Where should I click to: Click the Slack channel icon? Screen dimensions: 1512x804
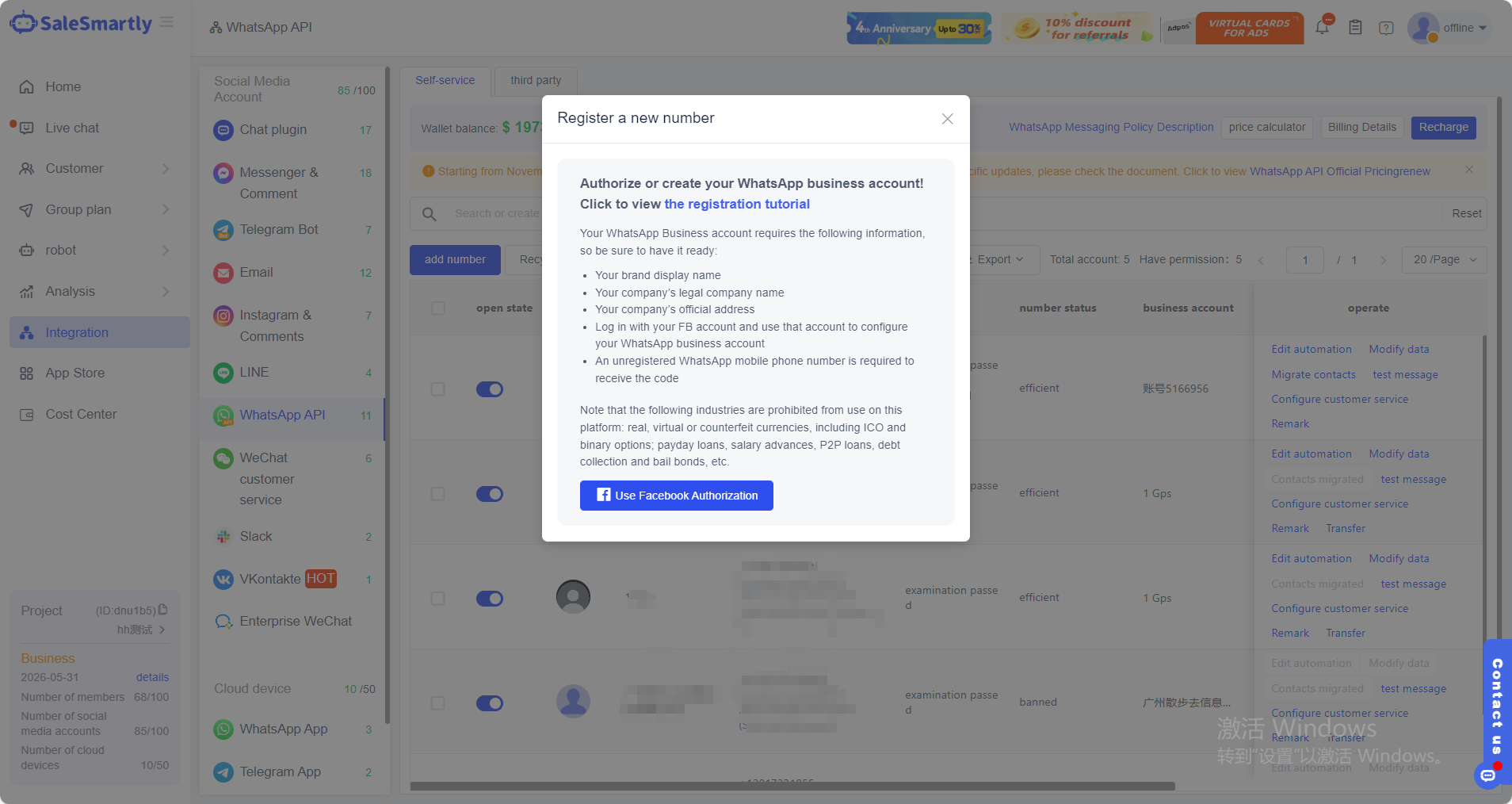(x=223, y=537)
